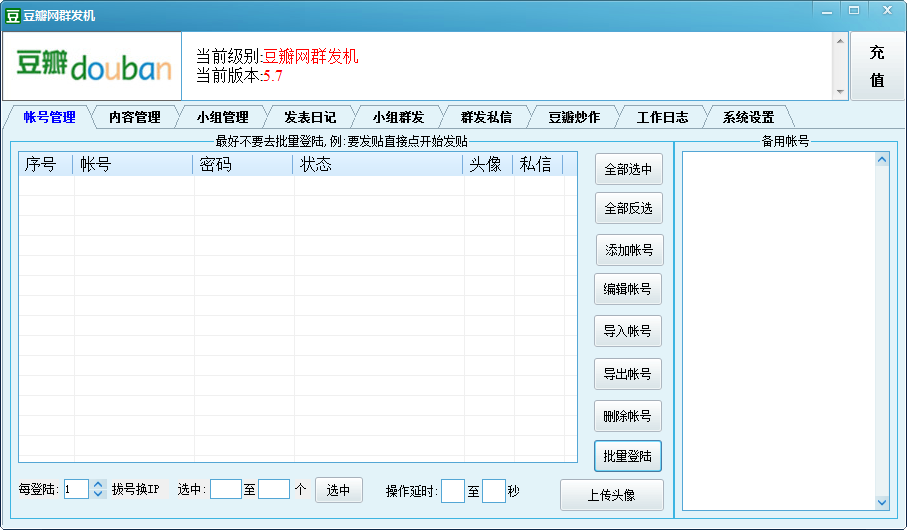Click the 状态 column header
Screen dimensions: 907x530
377,164
